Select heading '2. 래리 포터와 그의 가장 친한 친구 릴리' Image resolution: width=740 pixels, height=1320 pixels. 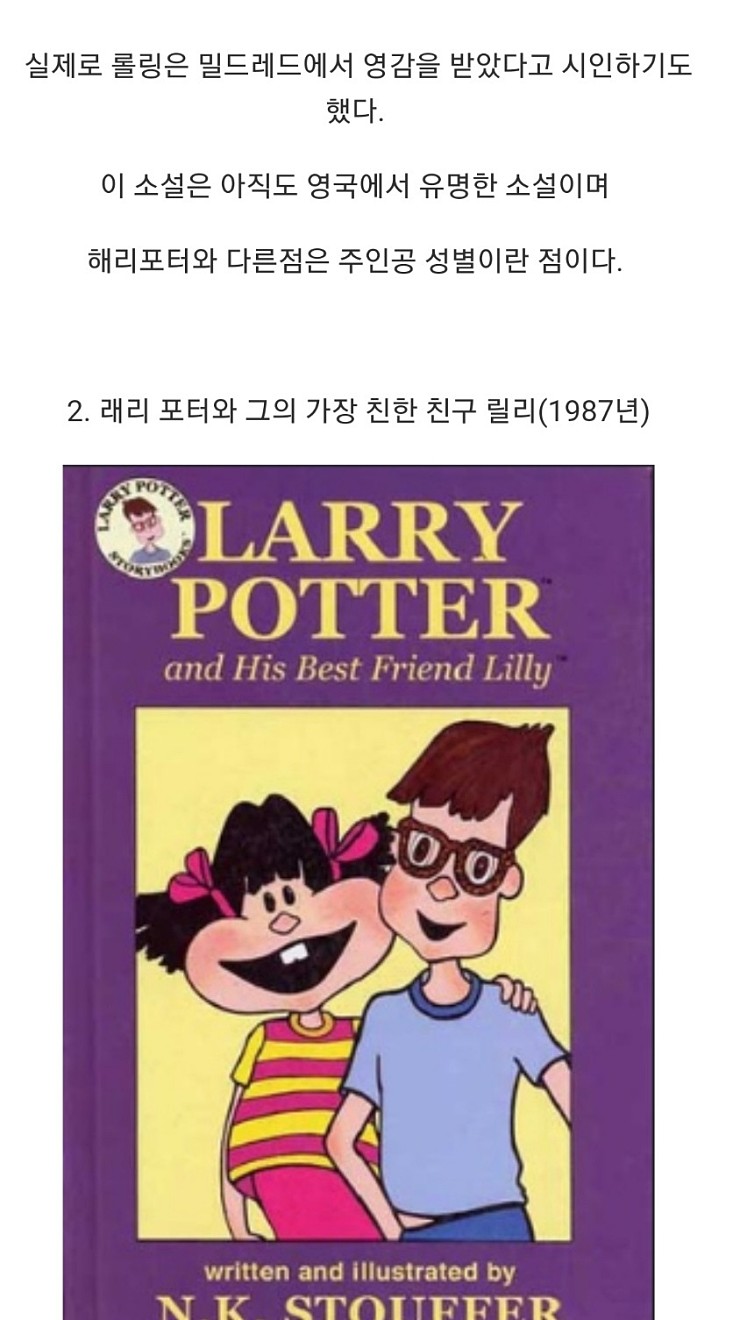(x=359, y=410)
